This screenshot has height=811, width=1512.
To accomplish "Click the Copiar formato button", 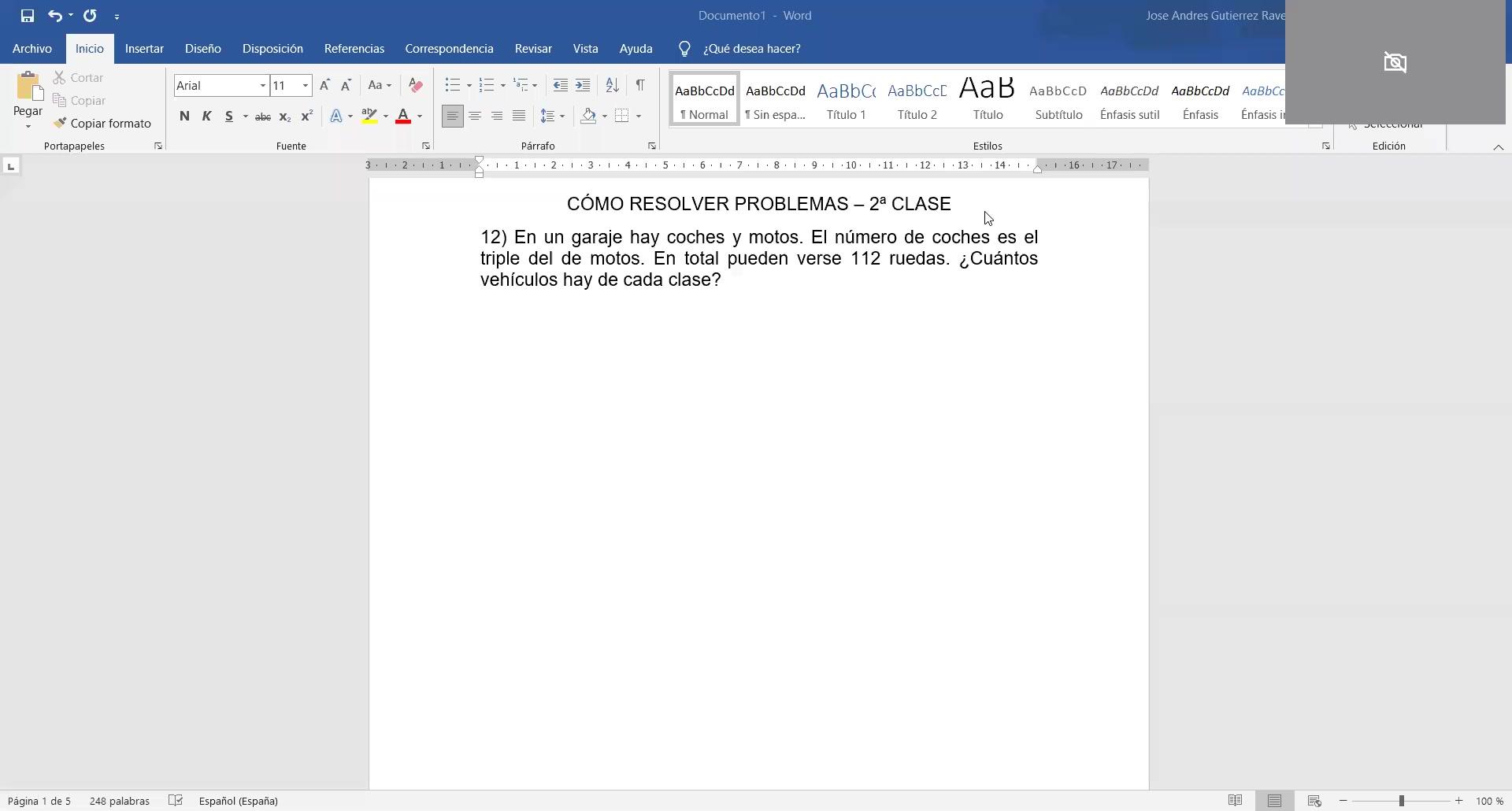I will coord(102,124).
